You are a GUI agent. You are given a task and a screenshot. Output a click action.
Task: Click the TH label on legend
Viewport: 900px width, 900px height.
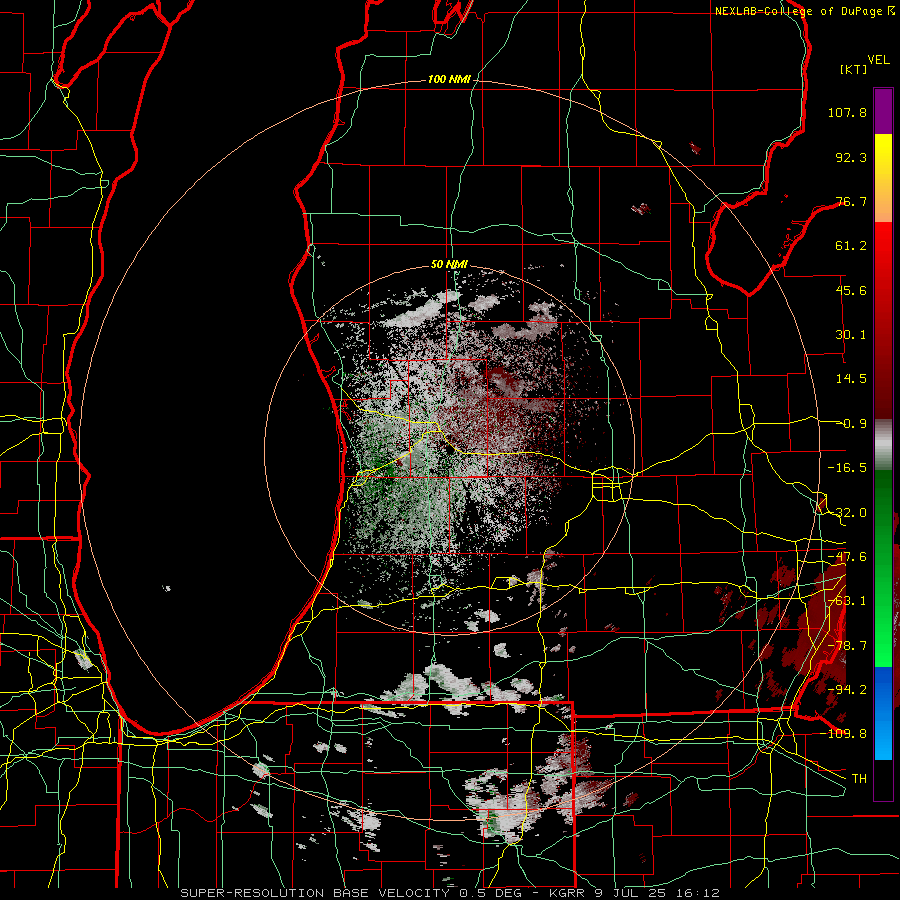(x=859, y=778)
